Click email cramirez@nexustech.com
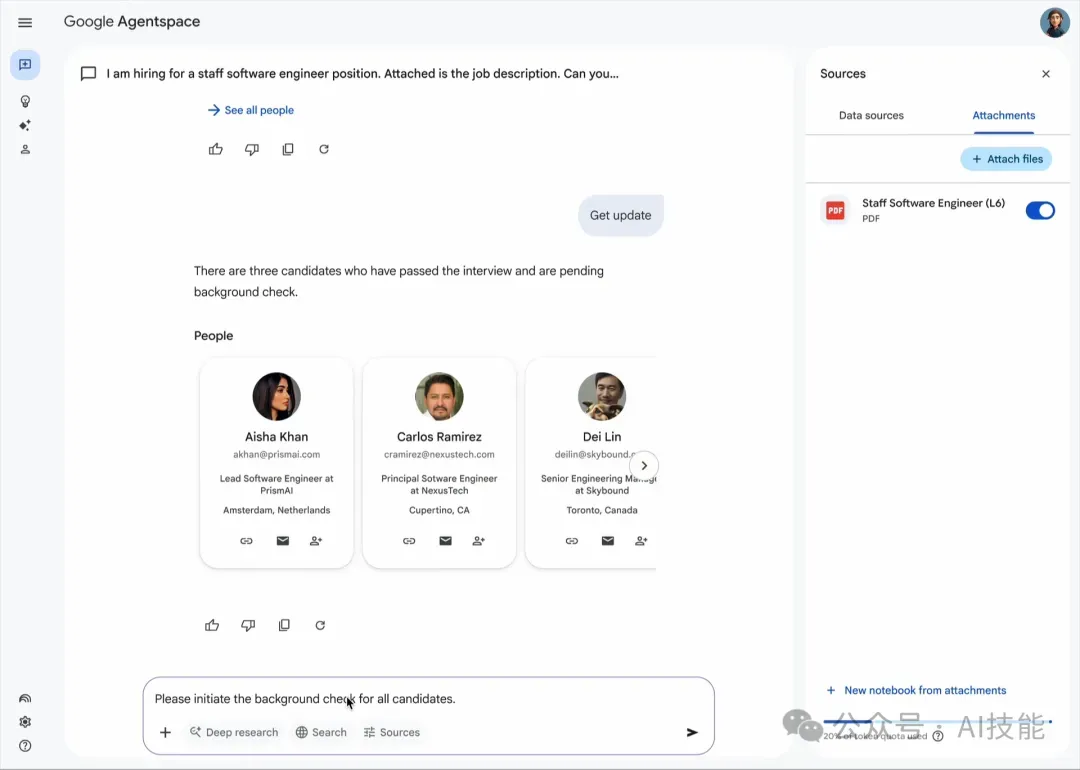The width and height of the screenshot is (1080, 770). click(x=439, y=455)
